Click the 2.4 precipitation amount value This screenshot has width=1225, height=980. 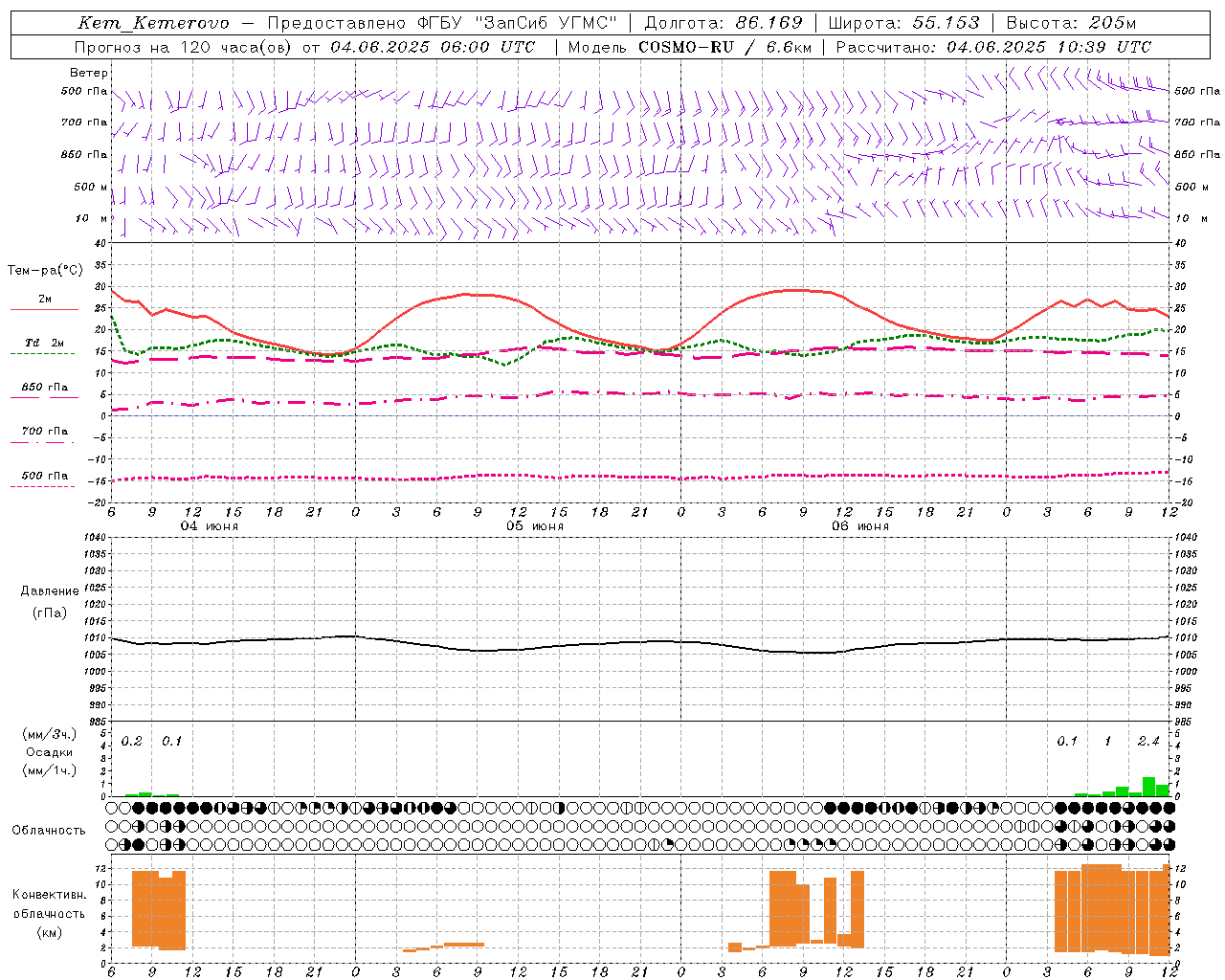(1148, 742)
